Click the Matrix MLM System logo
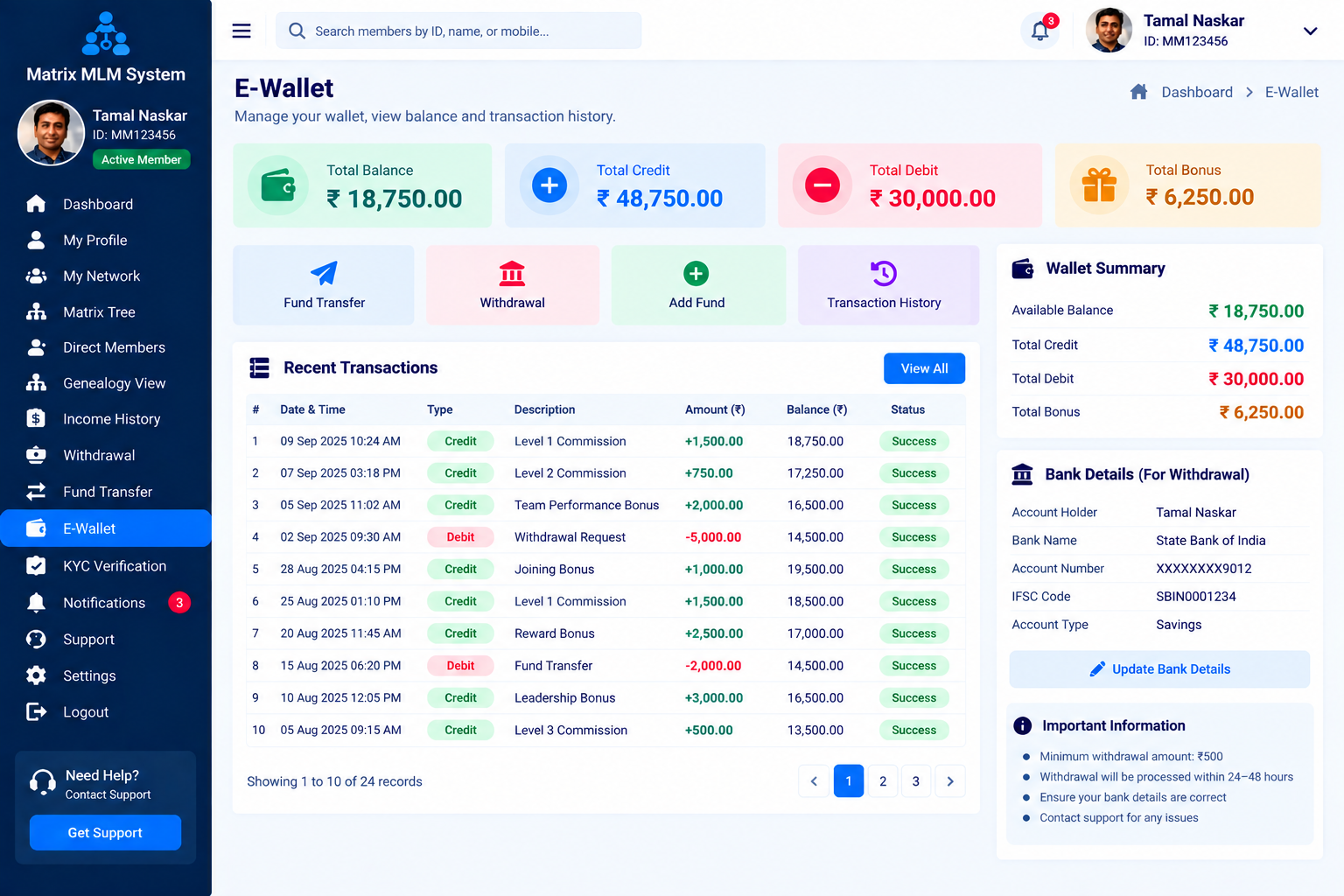 pos(106,34)
